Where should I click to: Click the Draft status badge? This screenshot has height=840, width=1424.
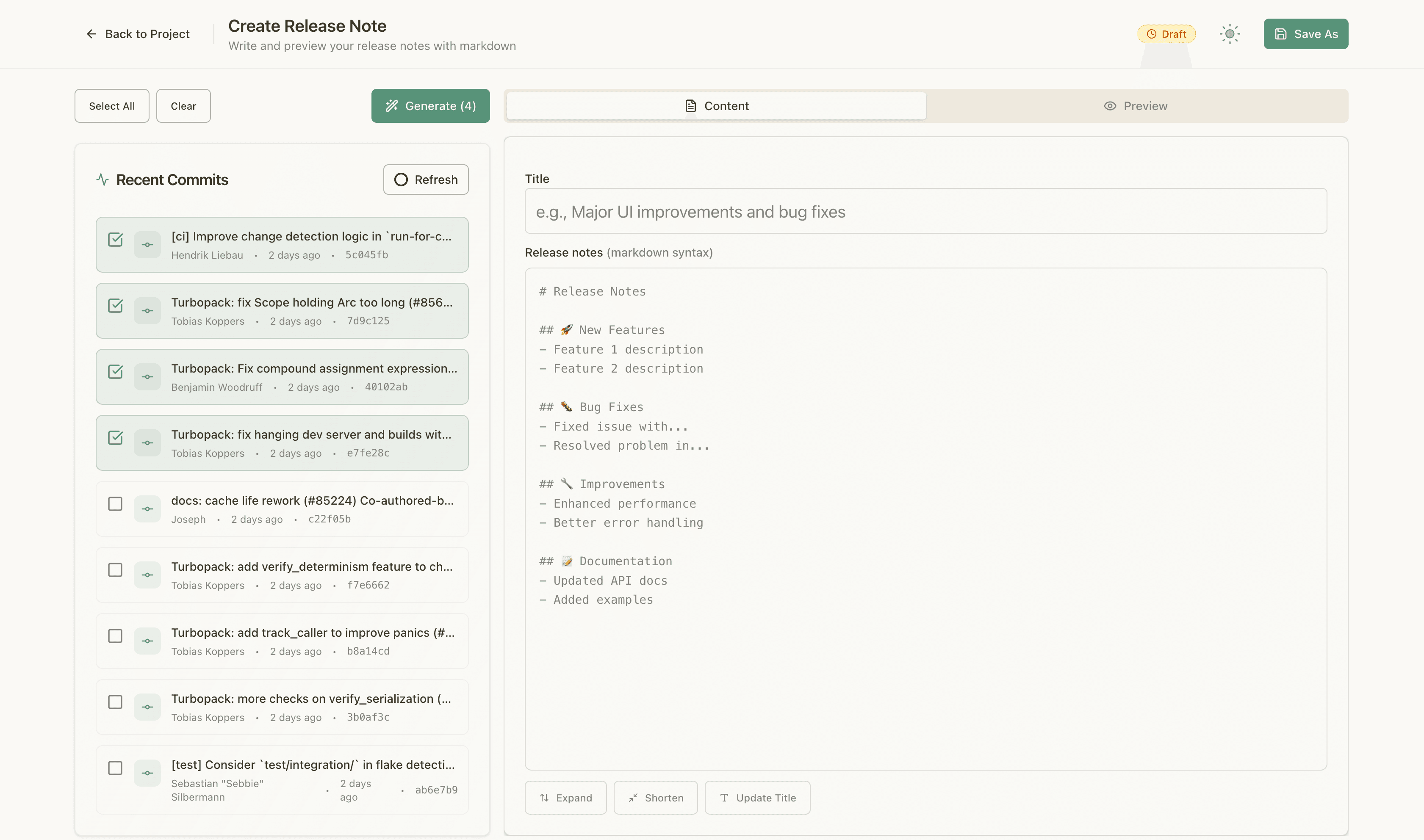pyautogui.click(x=1166, y=33)
